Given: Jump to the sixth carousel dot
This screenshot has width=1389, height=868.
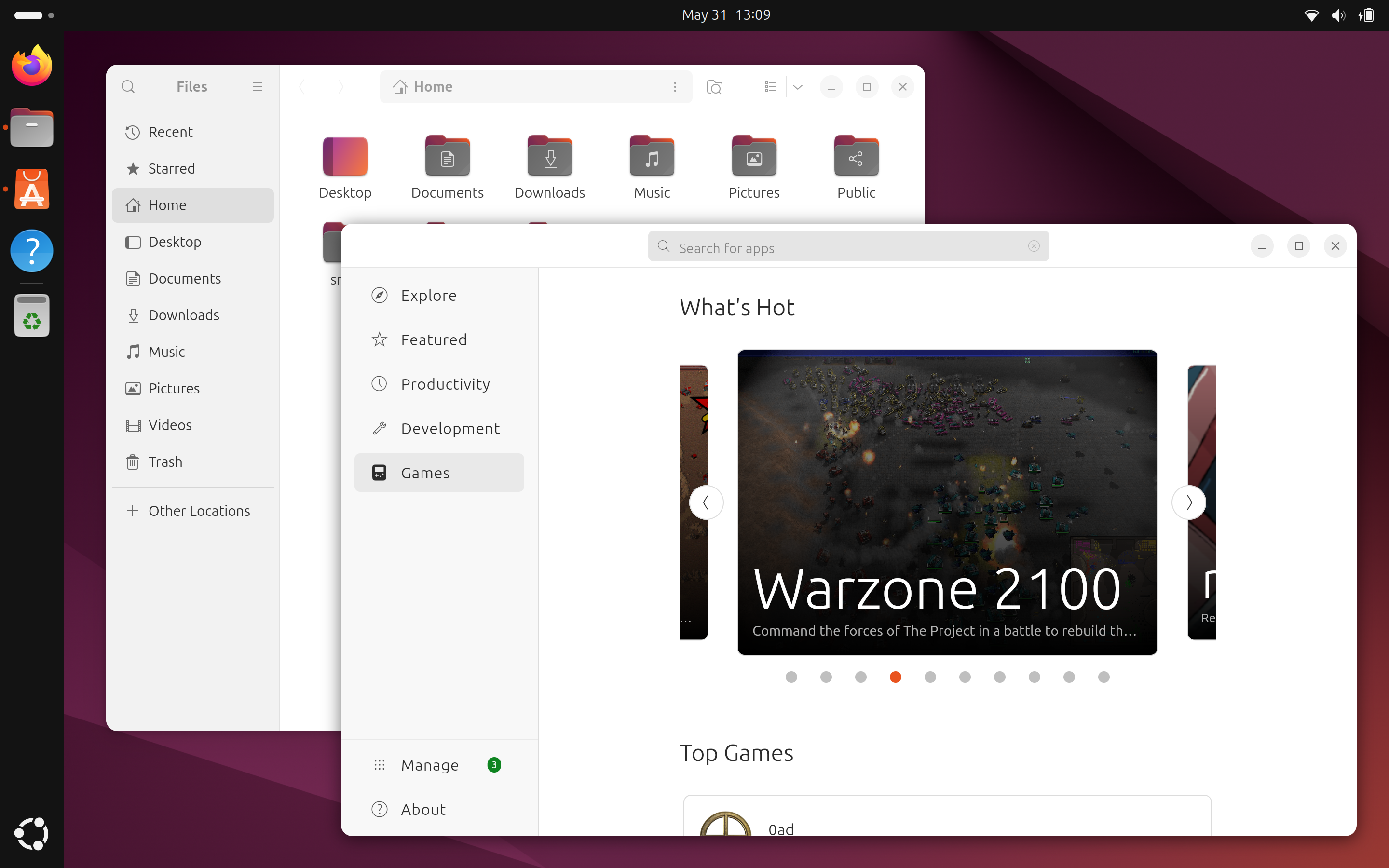Looking at the screenshot, I should [x=965, y=678].
